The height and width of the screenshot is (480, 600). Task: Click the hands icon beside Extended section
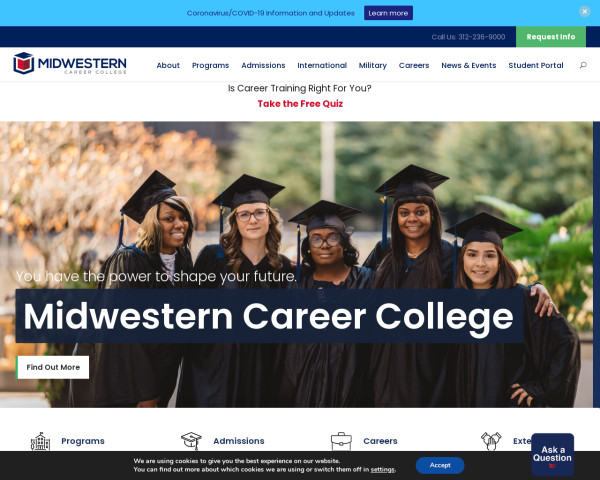(491, 441)
